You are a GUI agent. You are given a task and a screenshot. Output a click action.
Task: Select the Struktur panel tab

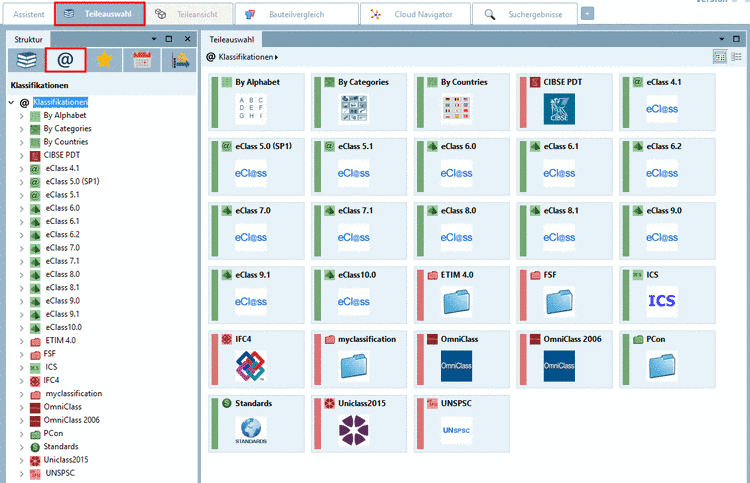point(28,39)
